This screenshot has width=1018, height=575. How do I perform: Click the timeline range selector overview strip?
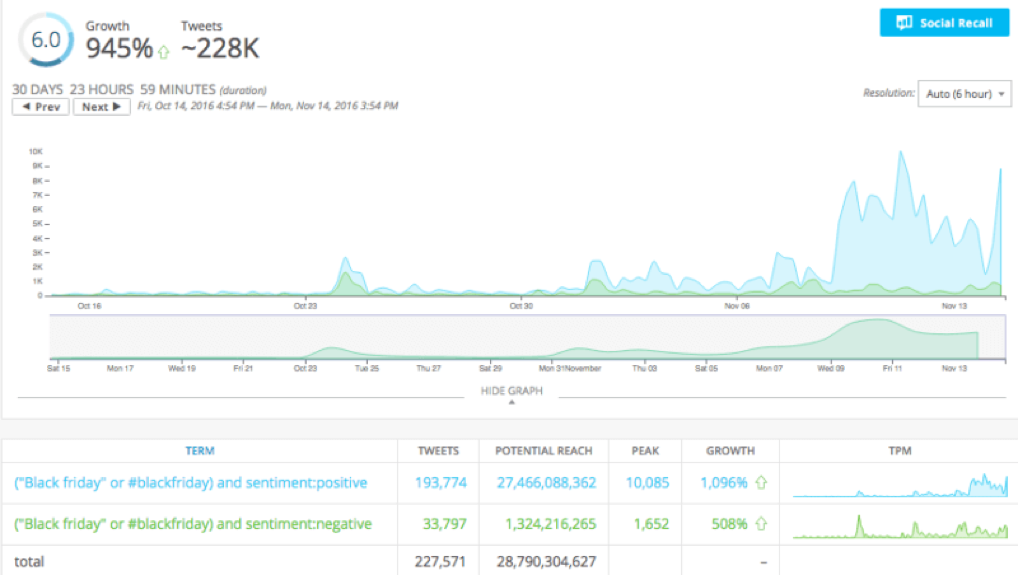tap(527, 337)
